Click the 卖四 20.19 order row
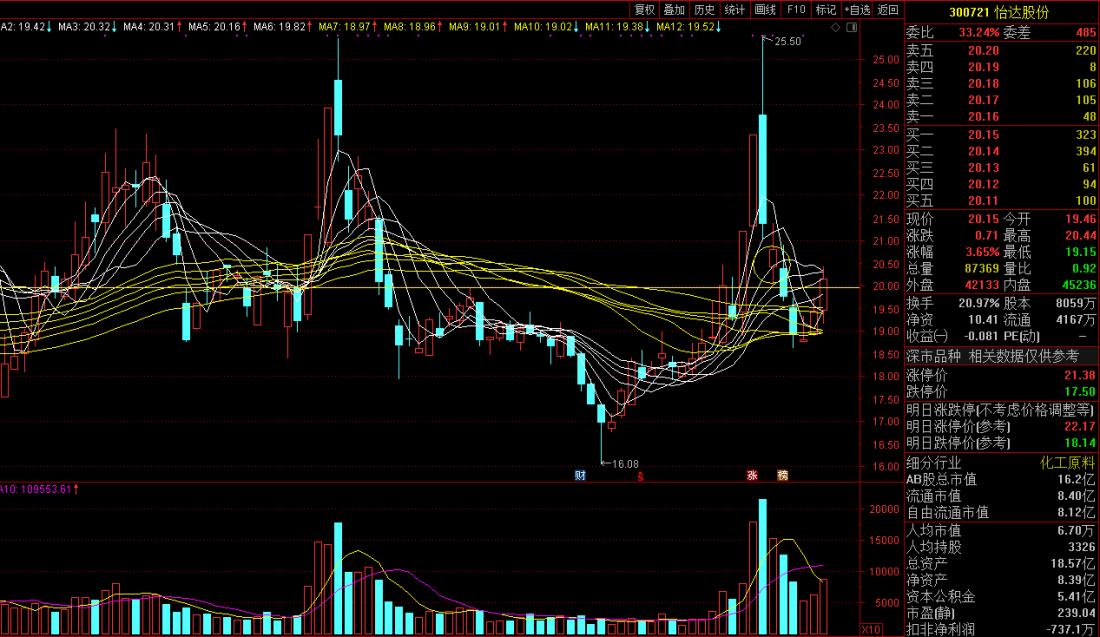This screenshot has height=637, width=1100. click(x=1001, y=67)
